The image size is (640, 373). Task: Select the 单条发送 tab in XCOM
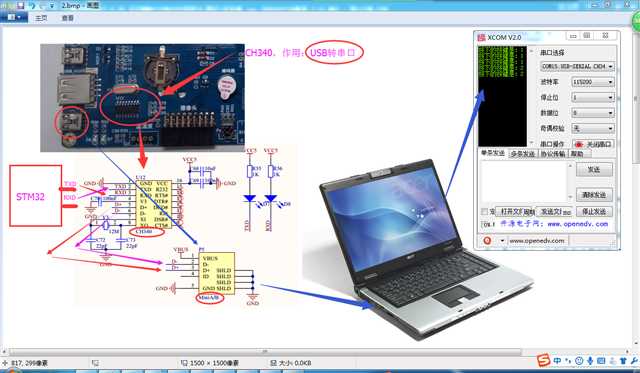click(493, 153)
